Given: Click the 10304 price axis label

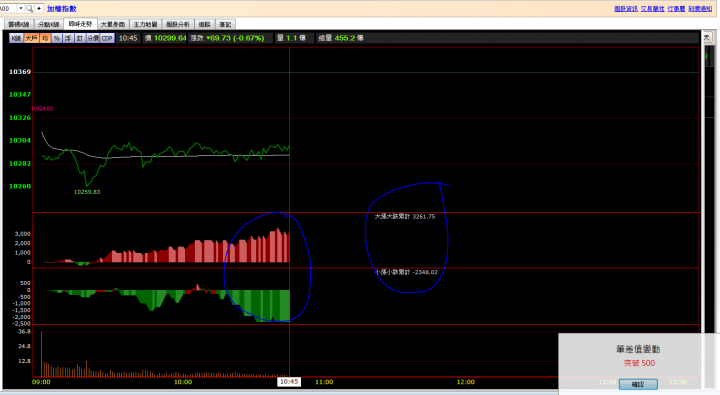Looking at the screenshot, I should (x=20, y=141).
